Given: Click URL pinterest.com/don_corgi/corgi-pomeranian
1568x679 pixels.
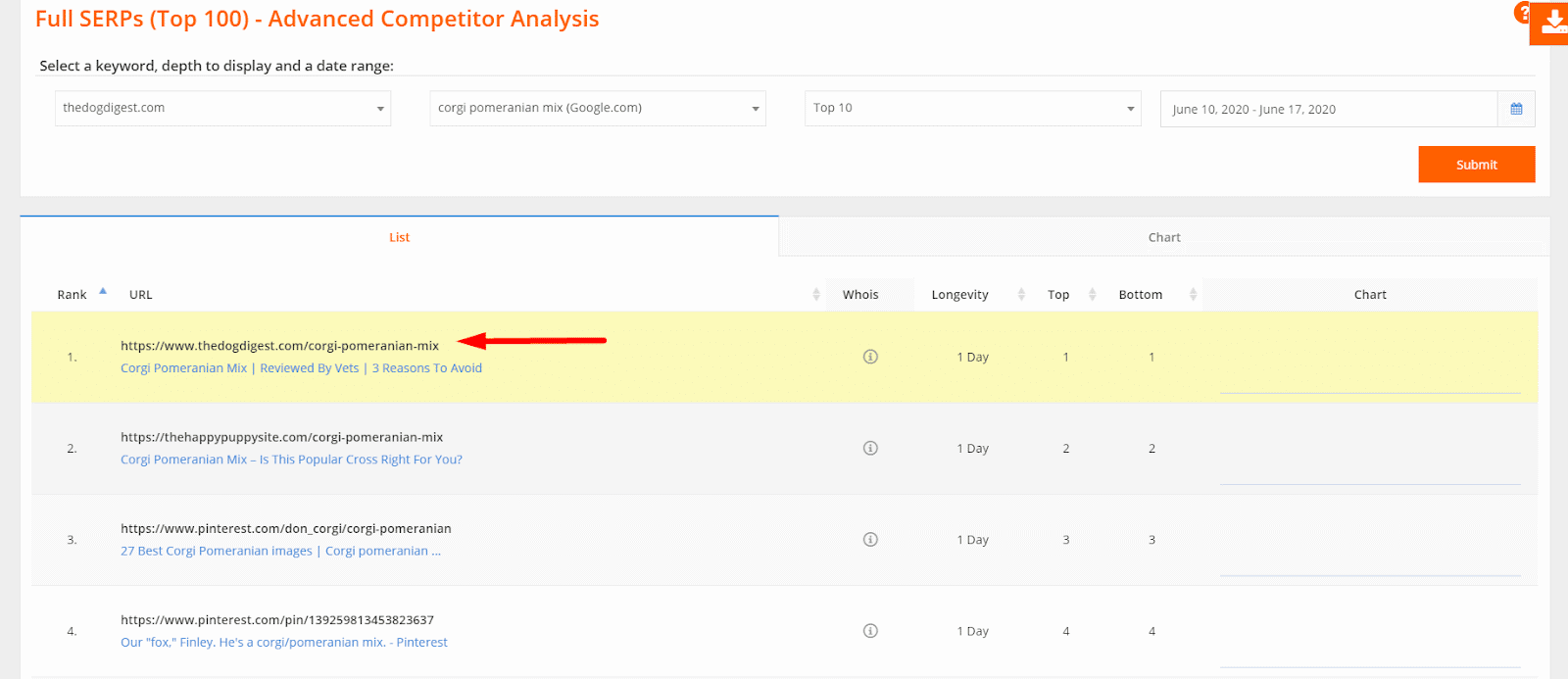Looking at the screenshot, I should click(x=286, y=529).
